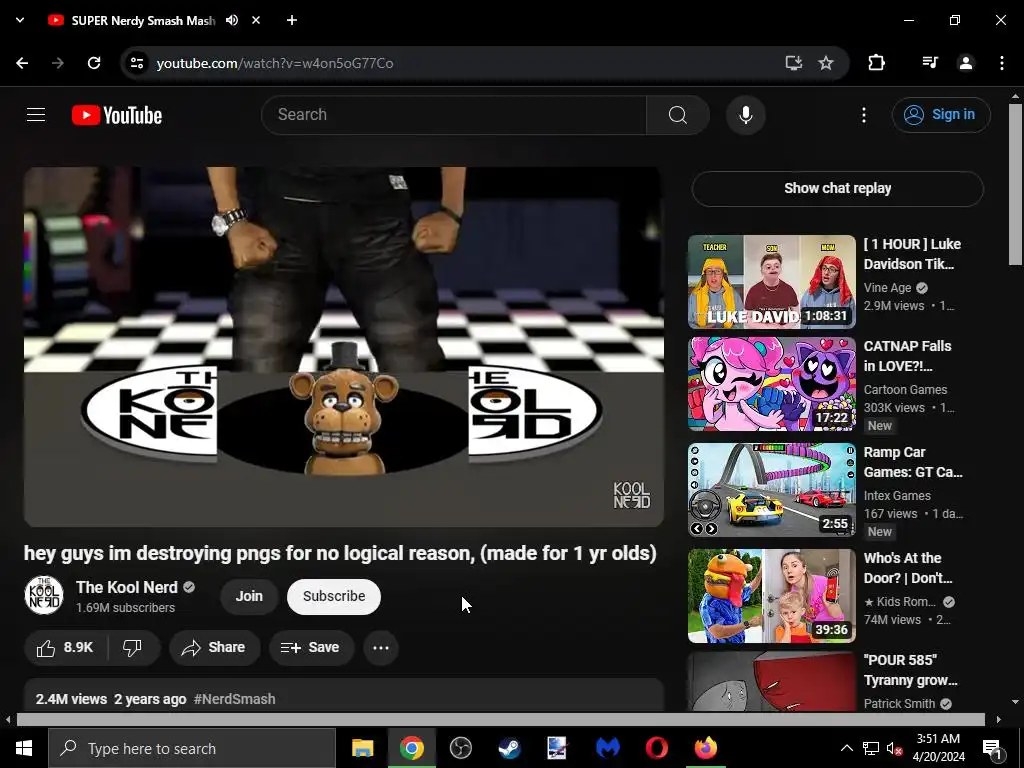The width and height of the screenshot is (1024, 768).
Task: Install app icon in address bar
Action: (x=793, y=63)
